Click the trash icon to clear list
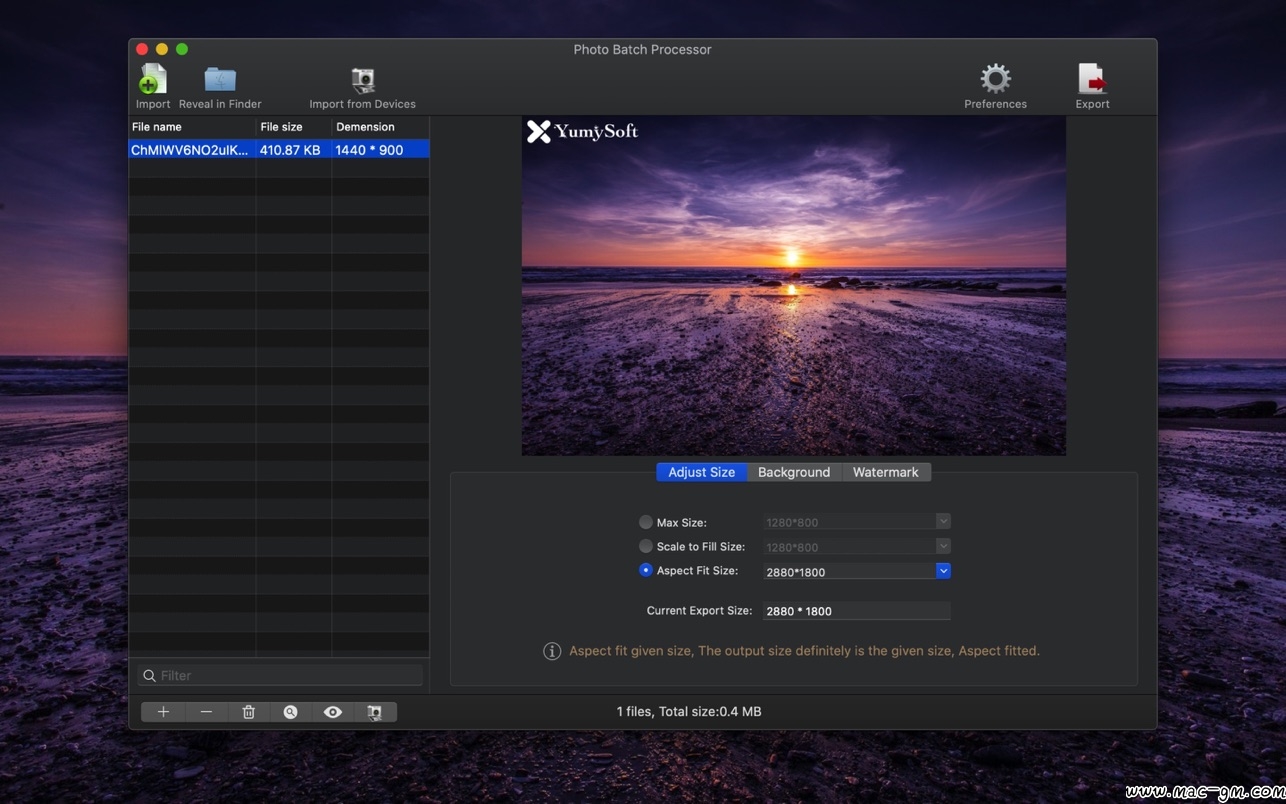The height and width of the screenshot is (804, 1286). click(248, 712)
